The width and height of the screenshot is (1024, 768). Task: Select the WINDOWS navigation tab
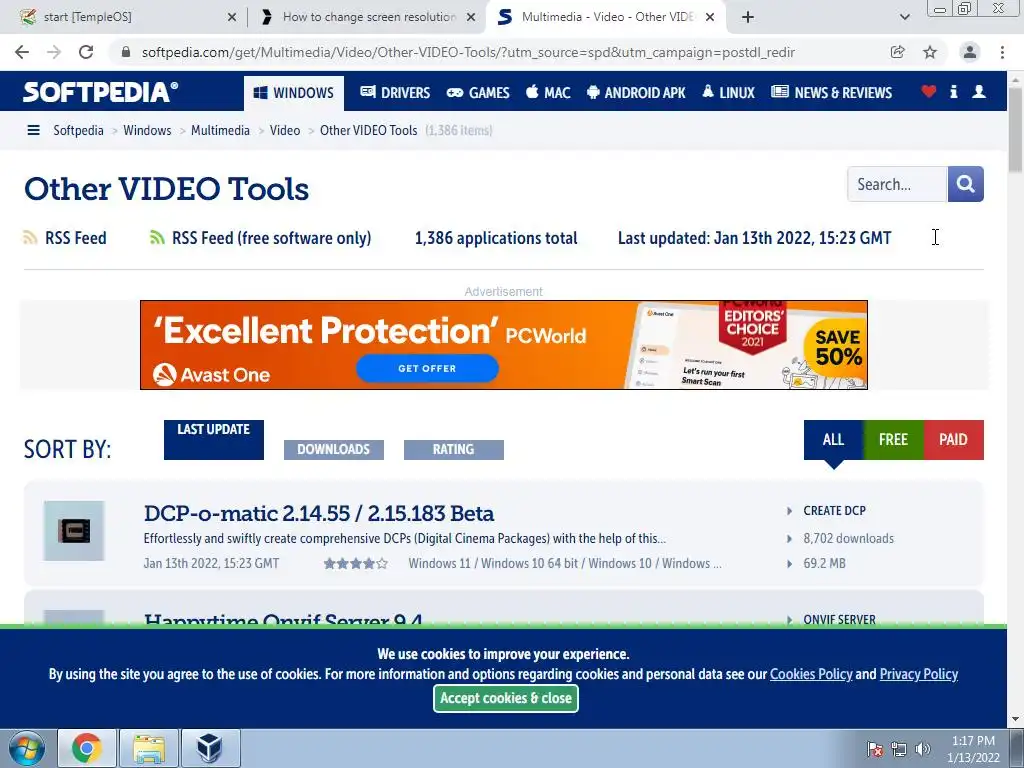click(294, 93)
